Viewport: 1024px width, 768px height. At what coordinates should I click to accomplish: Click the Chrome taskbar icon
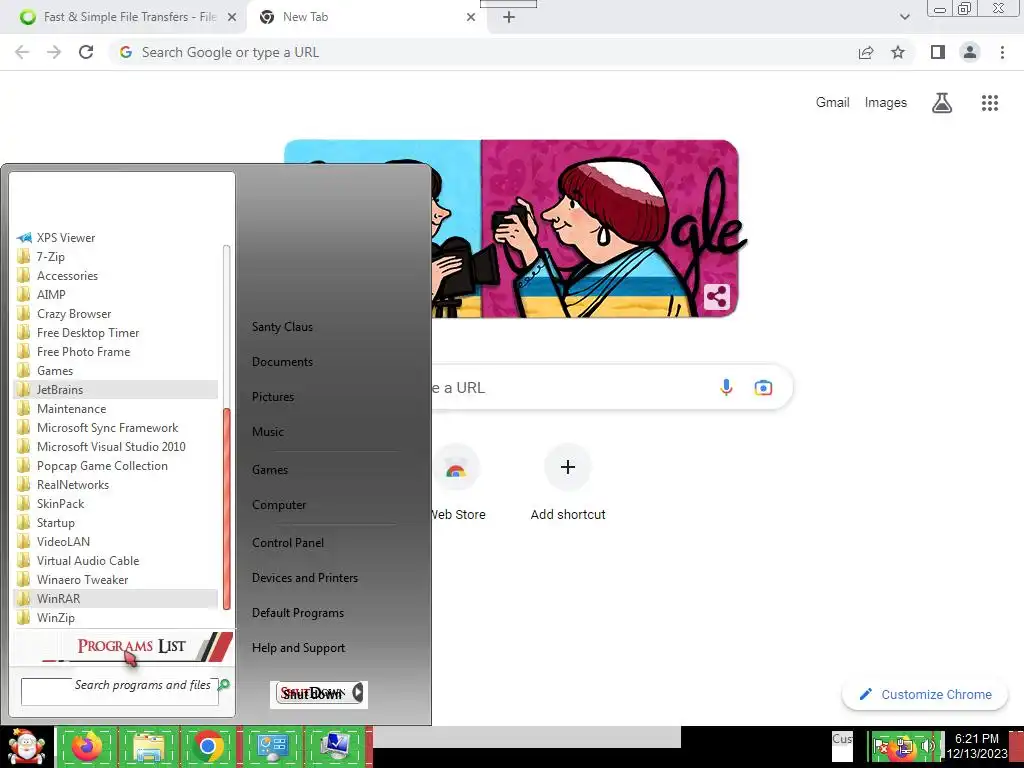pos(208,746)
